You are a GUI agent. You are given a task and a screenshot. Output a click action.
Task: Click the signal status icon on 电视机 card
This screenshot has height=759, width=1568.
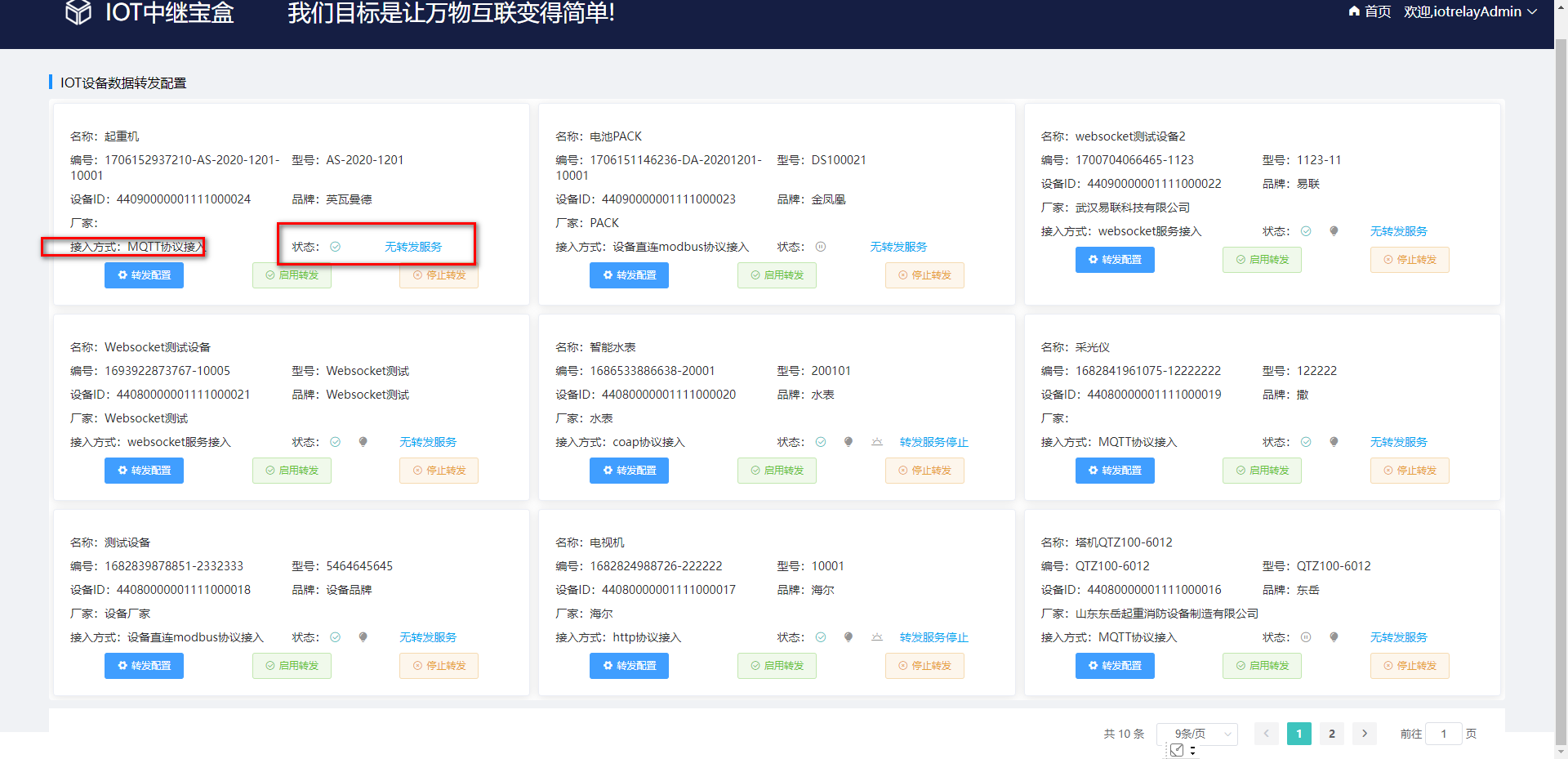(x=876, y=637)
